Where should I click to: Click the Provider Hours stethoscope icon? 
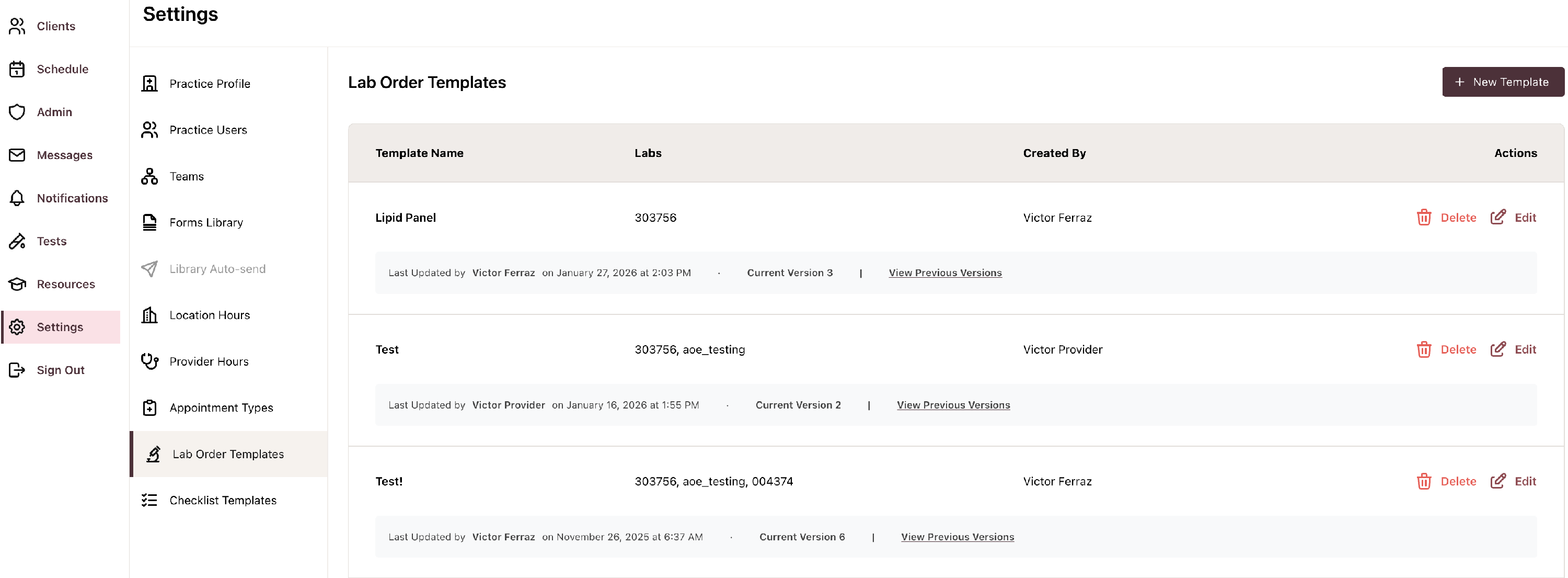(149, 361)
